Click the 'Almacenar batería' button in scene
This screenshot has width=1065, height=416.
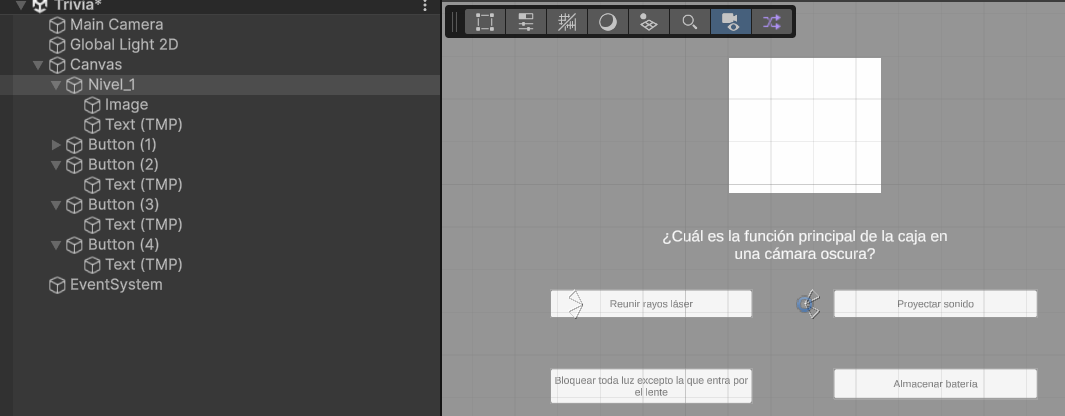[x=935, y=384]
